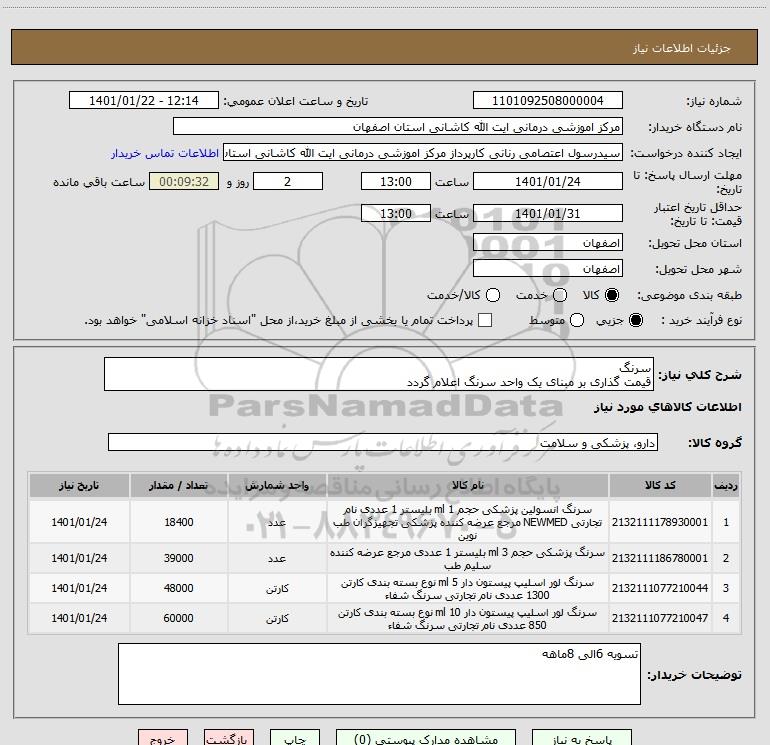770x745 pixels.
Task: Click the توضیحات خریدار text area
Action: click(379, 674)
